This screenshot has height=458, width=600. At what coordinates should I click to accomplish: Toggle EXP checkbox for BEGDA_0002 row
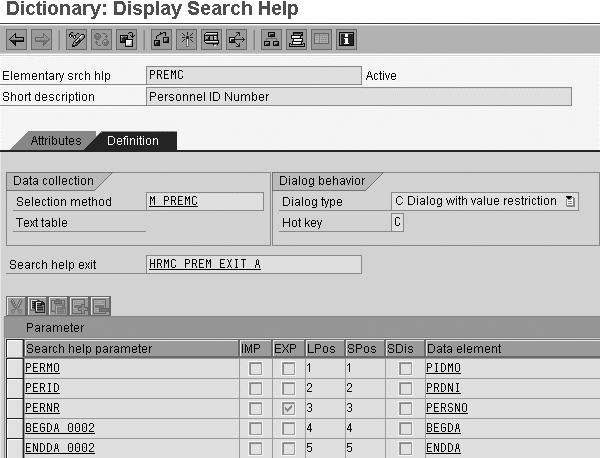(288, 428)
